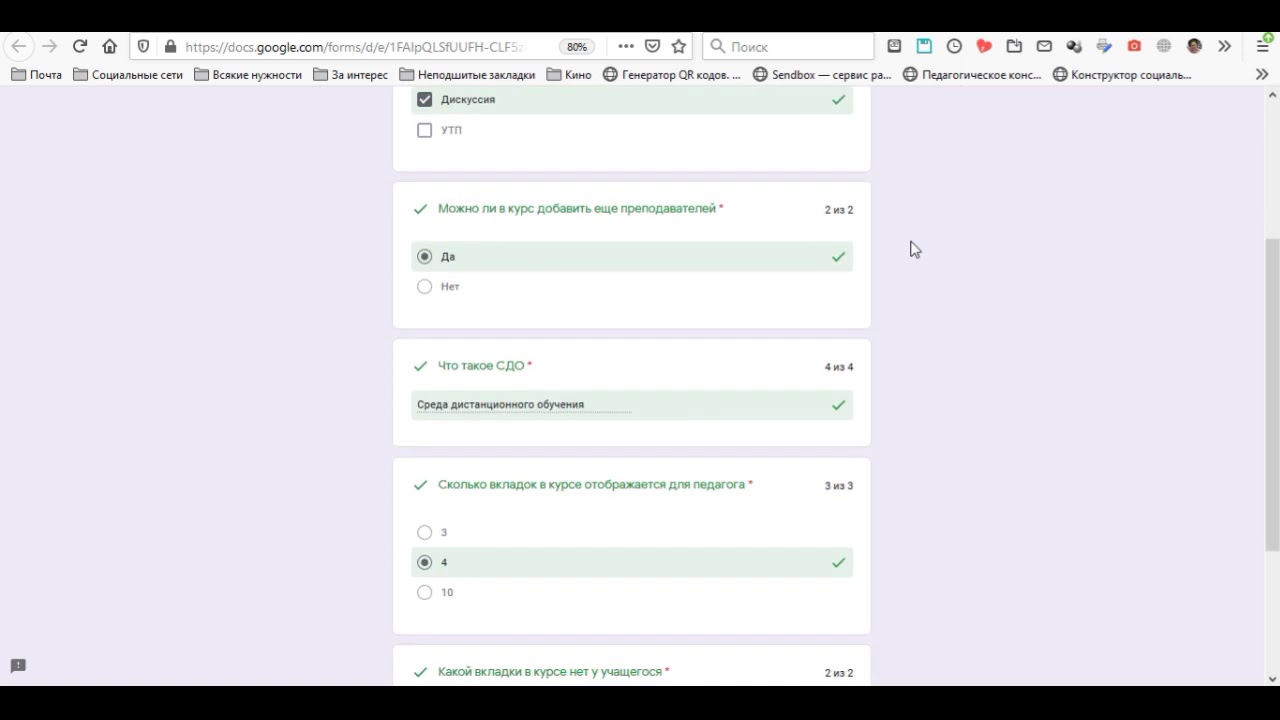This screenshot has height=720, width=1280.
Task: Click the scrollbar down arrow
Action: [1272, 679]
